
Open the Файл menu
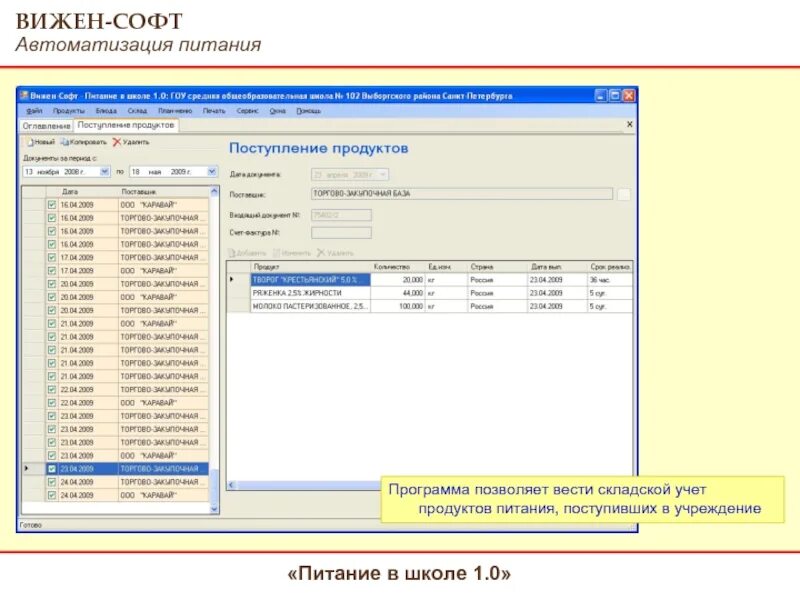point(34,111)
